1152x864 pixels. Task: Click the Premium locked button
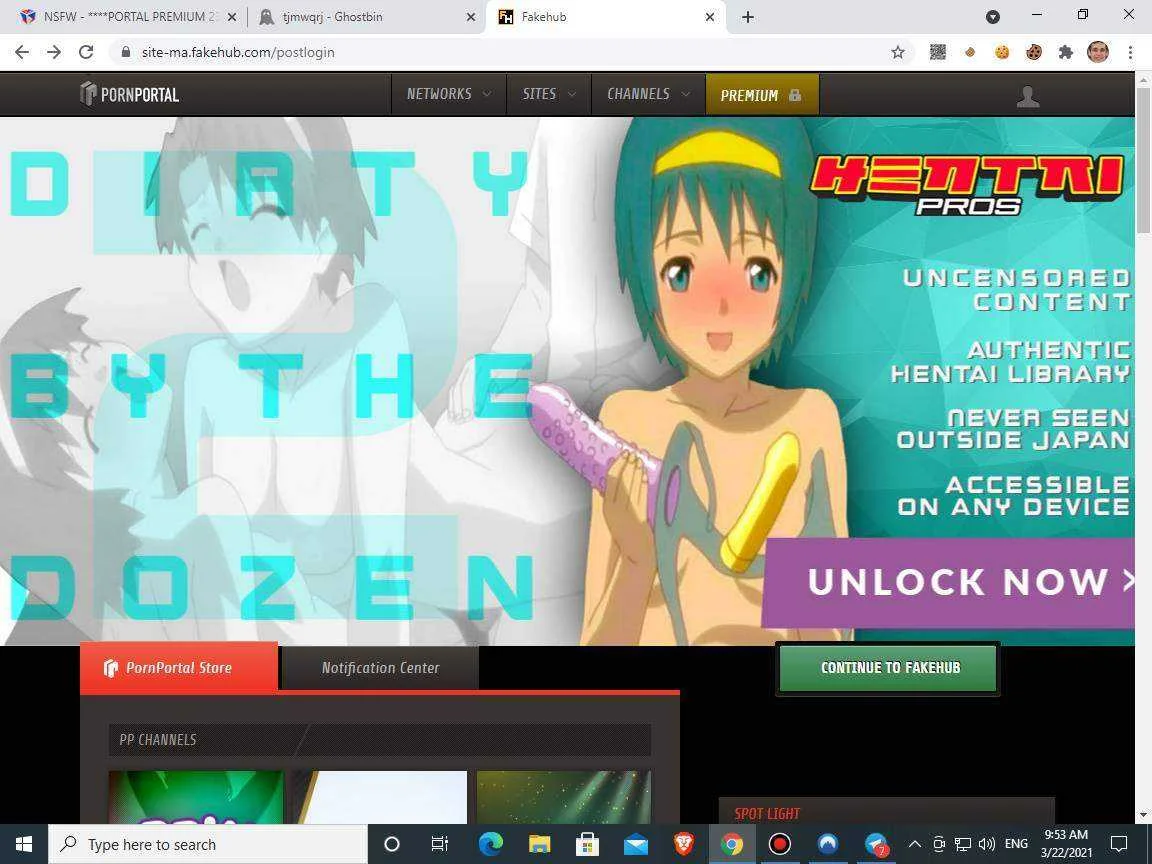762,95
